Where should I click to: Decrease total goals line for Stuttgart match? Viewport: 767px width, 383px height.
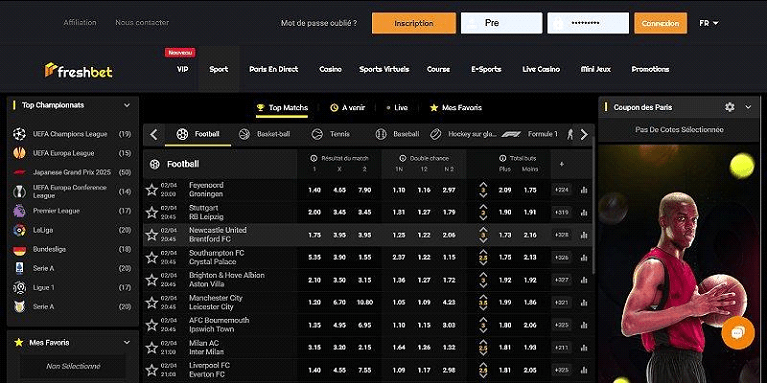[483, 219]
